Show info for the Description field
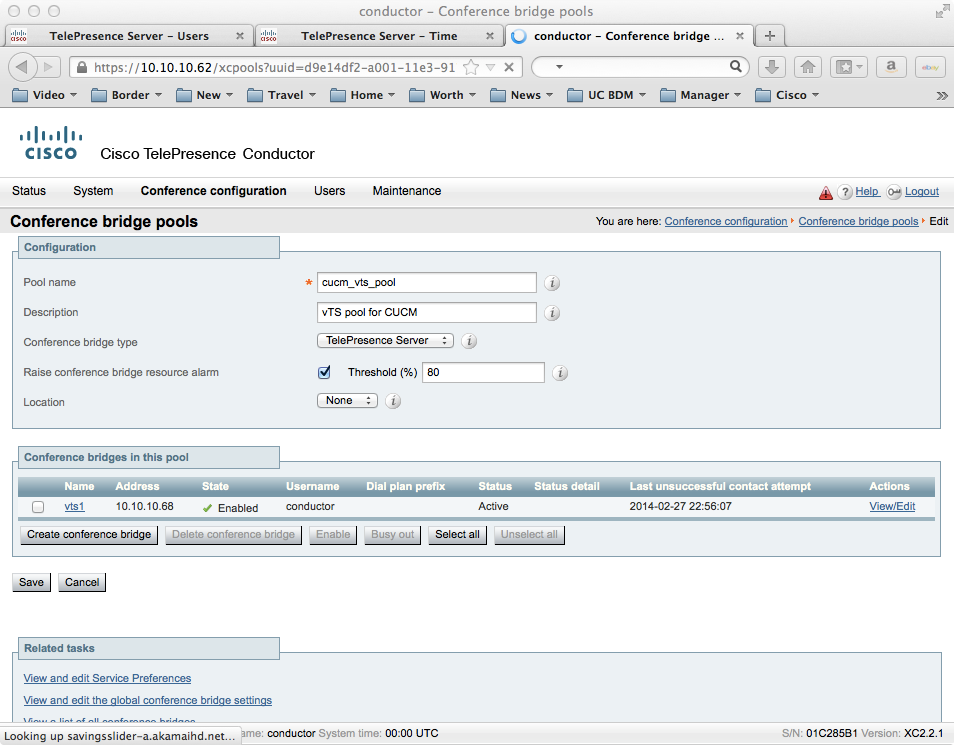This screenshot has width=954, height=745. [x=552, y=313]
